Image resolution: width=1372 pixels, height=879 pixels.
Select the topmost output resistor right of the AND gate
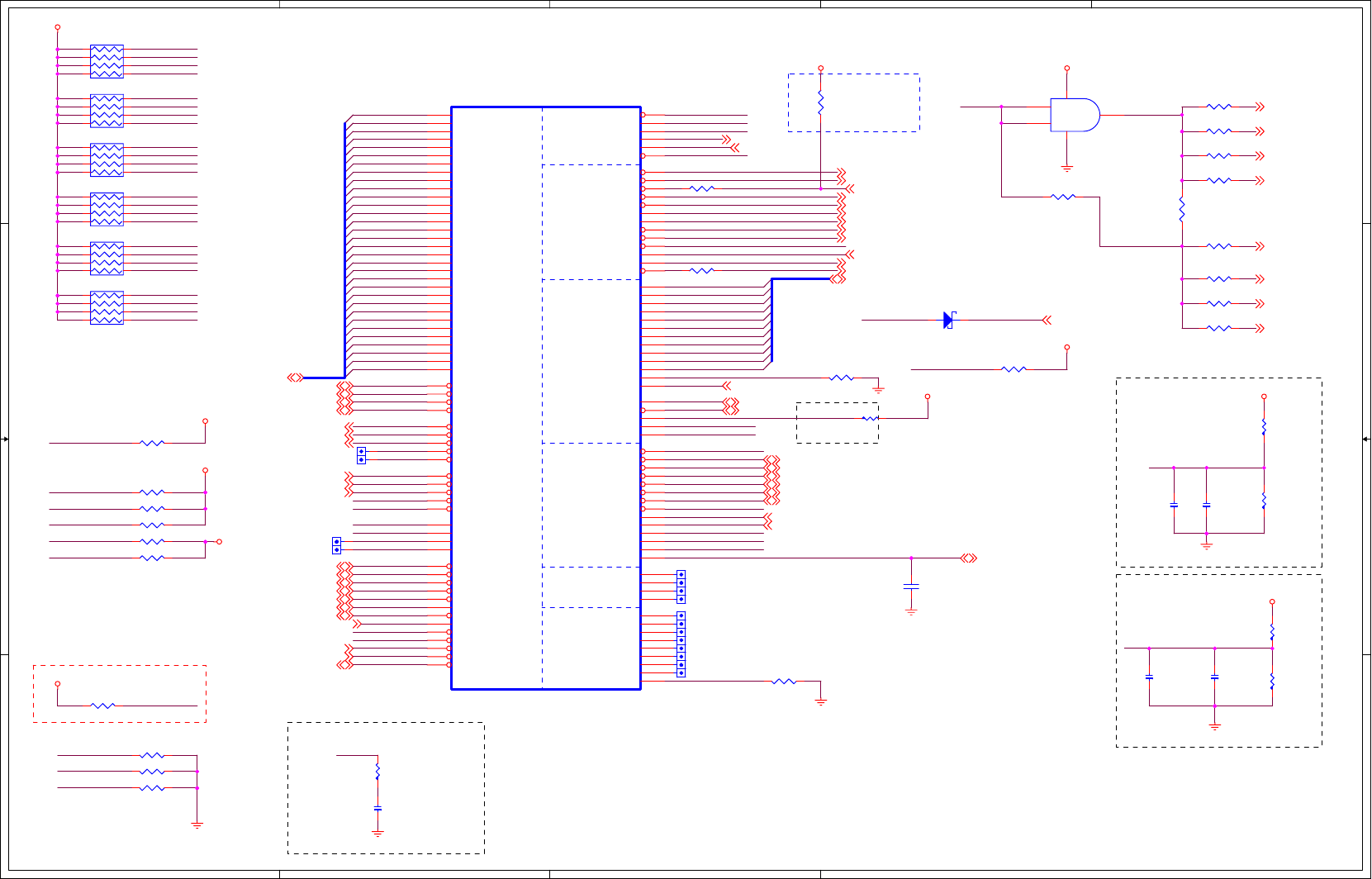(x=1219, y=107)
